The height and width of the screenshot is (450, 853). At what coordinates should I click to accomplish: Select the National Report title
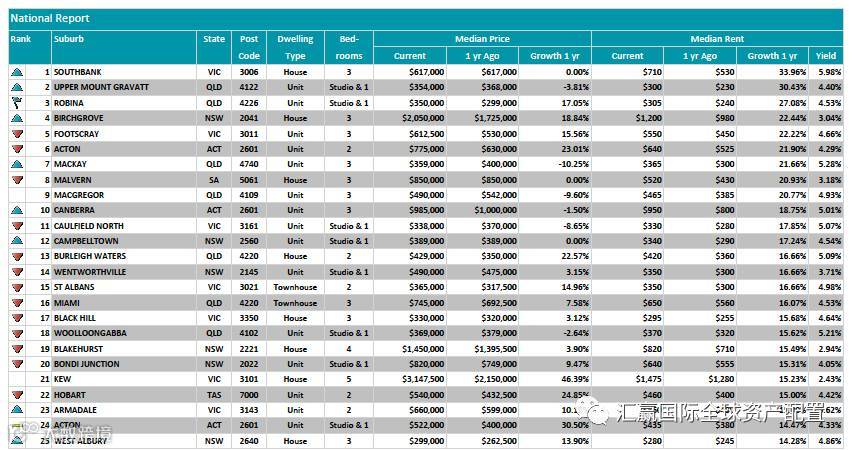click(50, 19)
